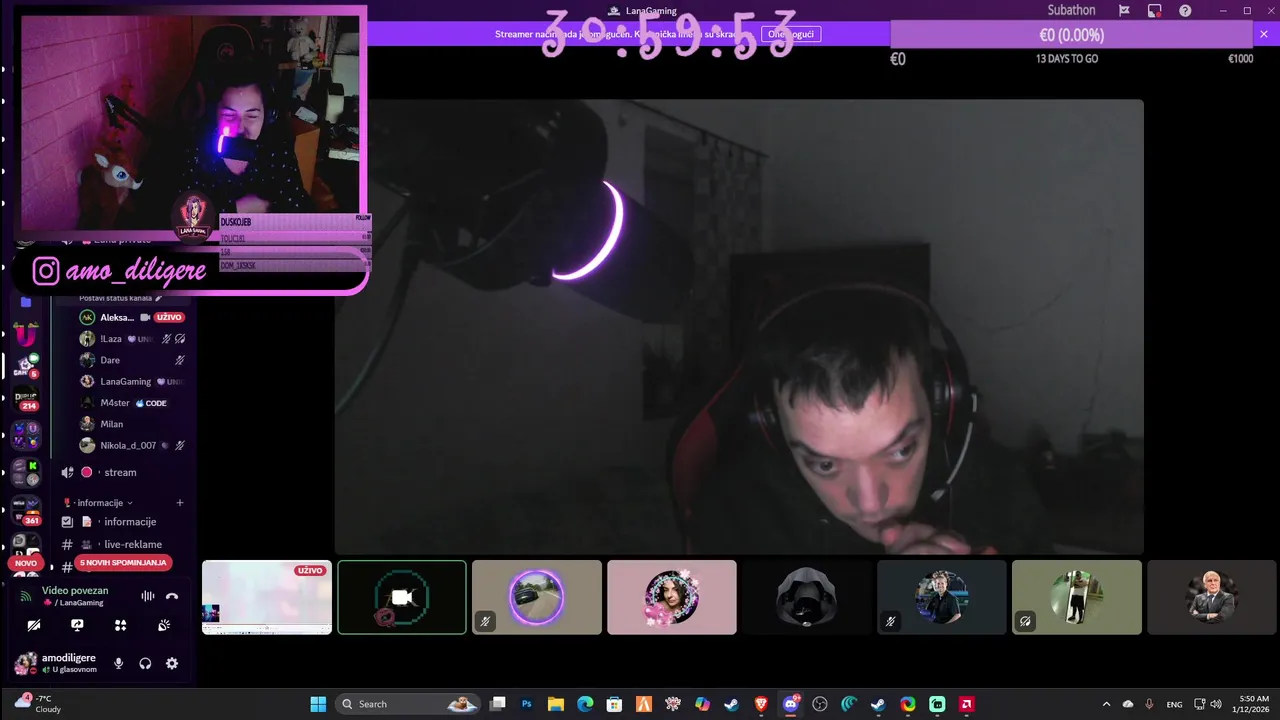The image size is (1280, 720).
Task: Open the server with 361 badge
Action: [26, 511]
